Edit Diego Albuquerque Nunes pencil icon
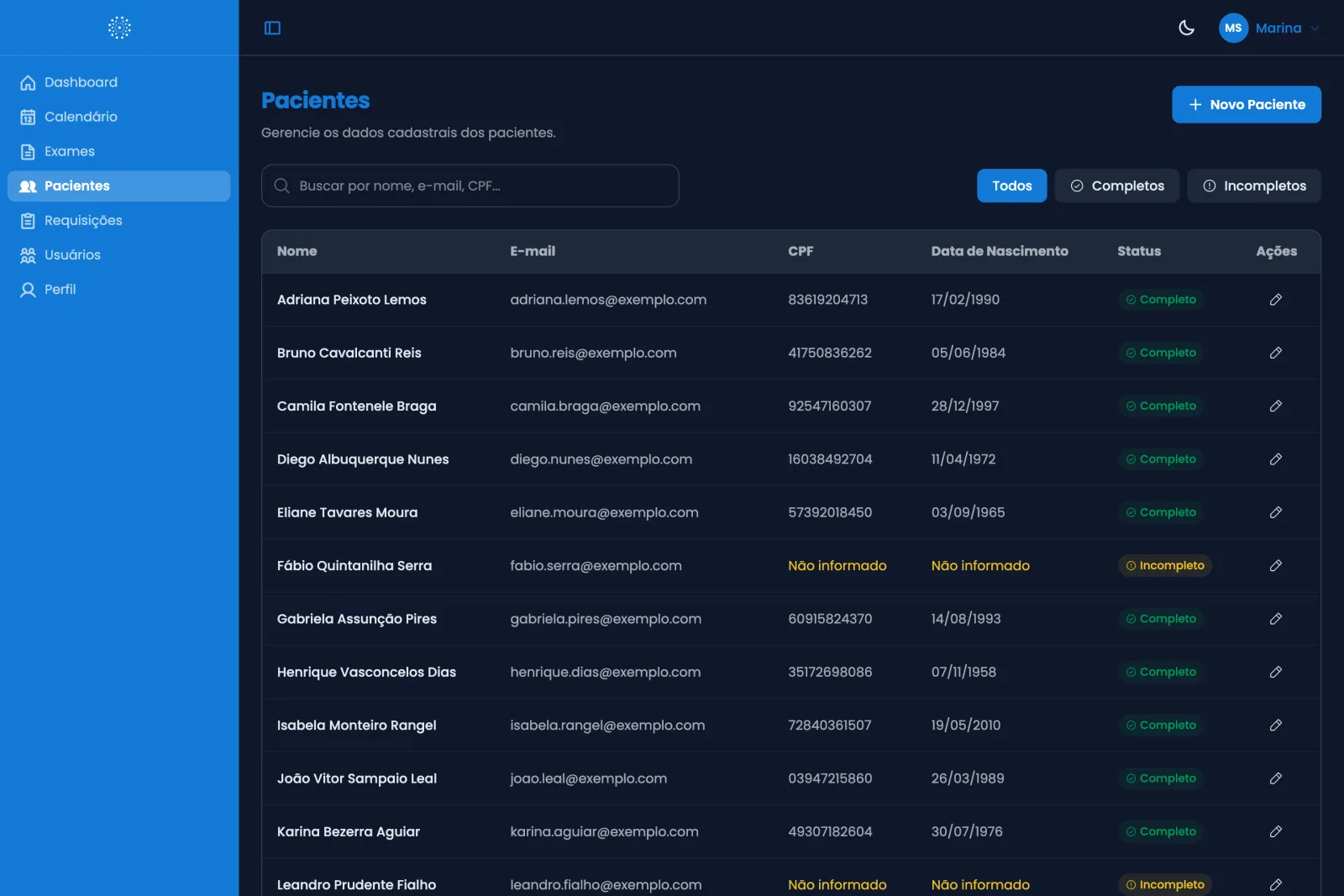This screenshot has height=896, width=1344. [1275, 459]
